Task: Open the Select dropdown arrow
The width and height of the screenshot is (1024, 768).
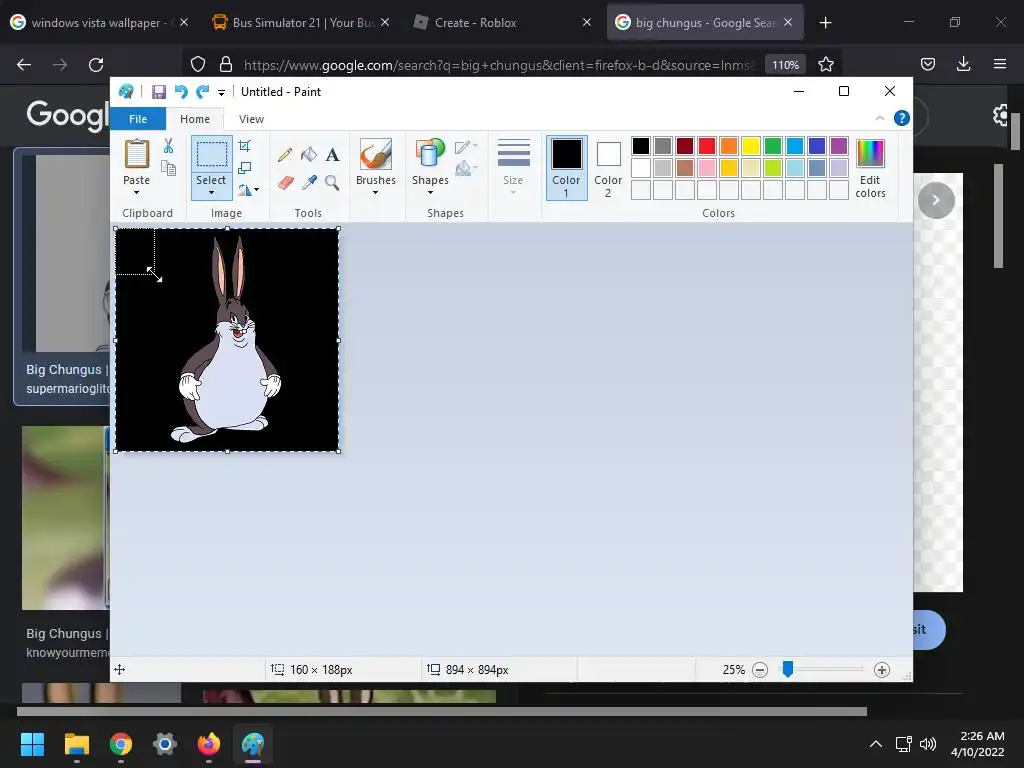Action: click(211, 192)
